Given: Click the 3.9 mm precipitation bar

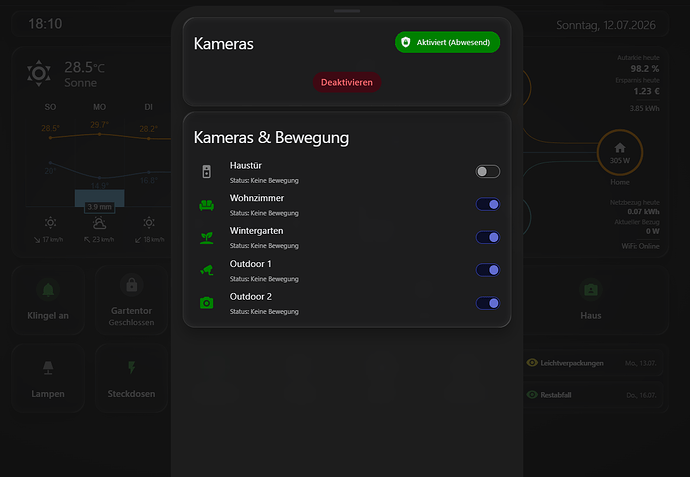Looking at the screenshot, I should (x=99, y=198).
